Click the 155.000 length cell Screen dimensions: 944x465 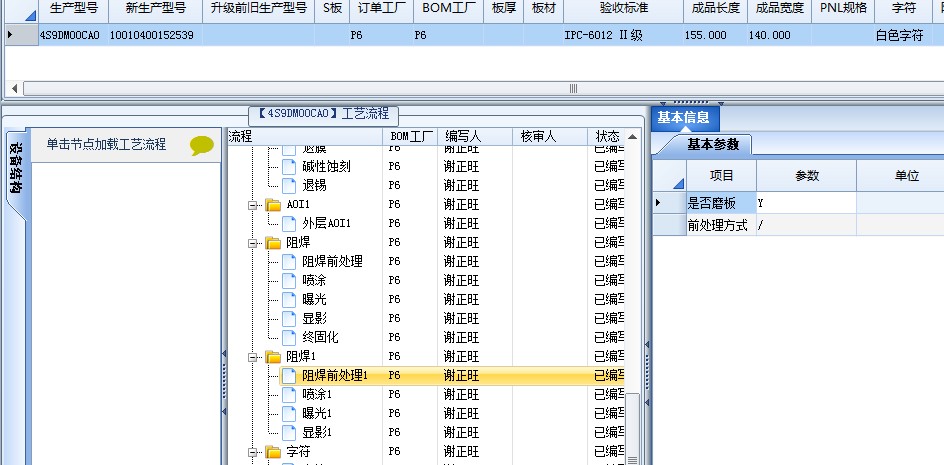click(x=715, y=35)
